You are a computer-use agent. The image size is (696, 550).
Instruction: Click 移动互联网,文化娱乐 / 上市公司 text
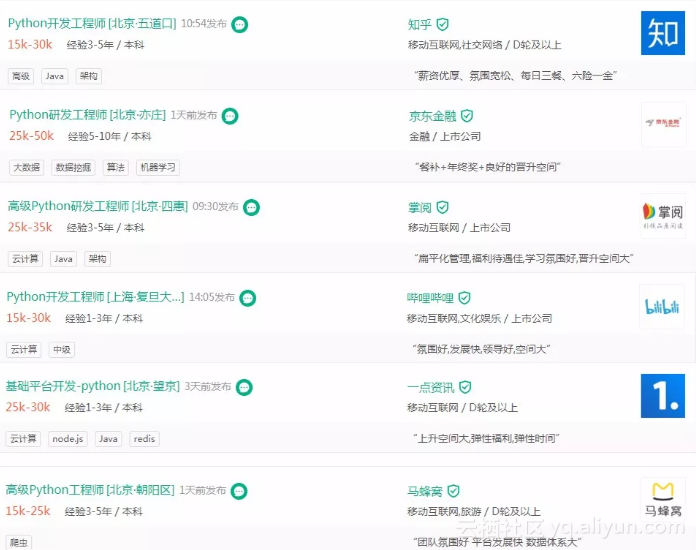(479, 318)
